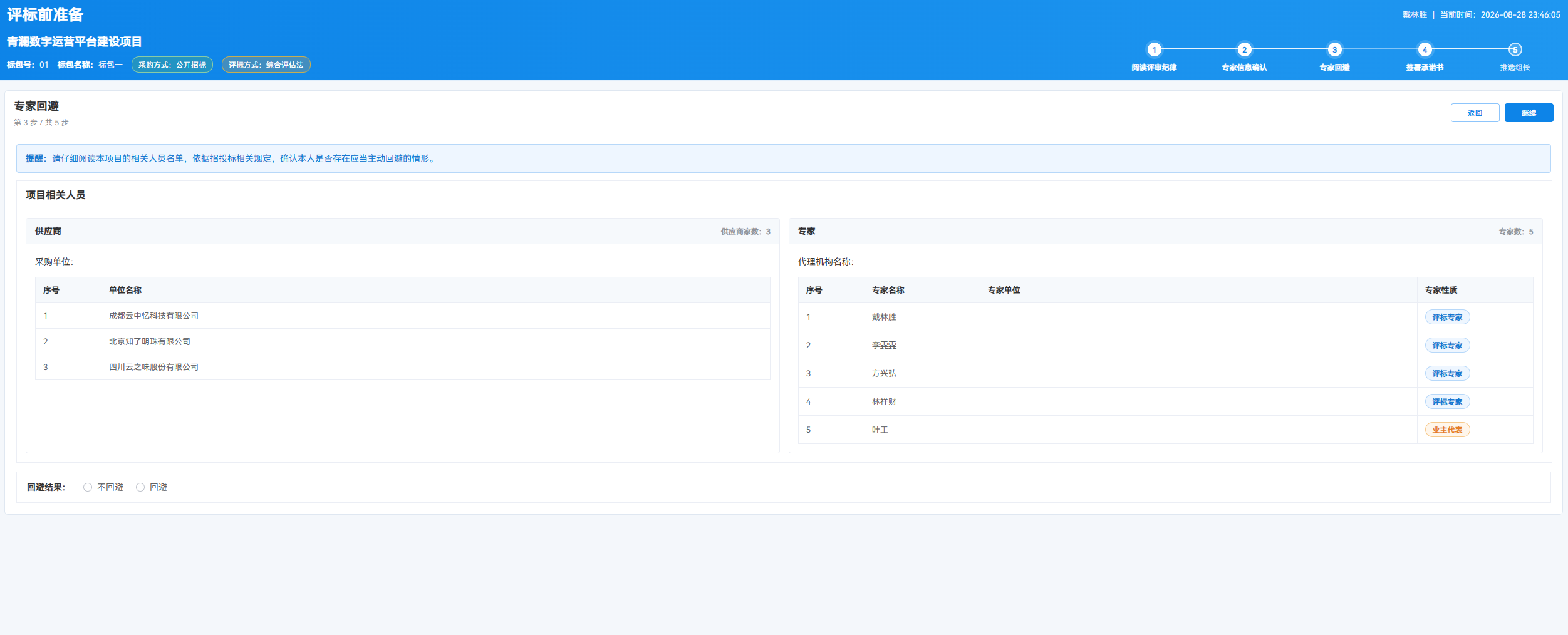Select step 5 推选组长
The image size is (1568, 635).
click(x=1515, y=49)
